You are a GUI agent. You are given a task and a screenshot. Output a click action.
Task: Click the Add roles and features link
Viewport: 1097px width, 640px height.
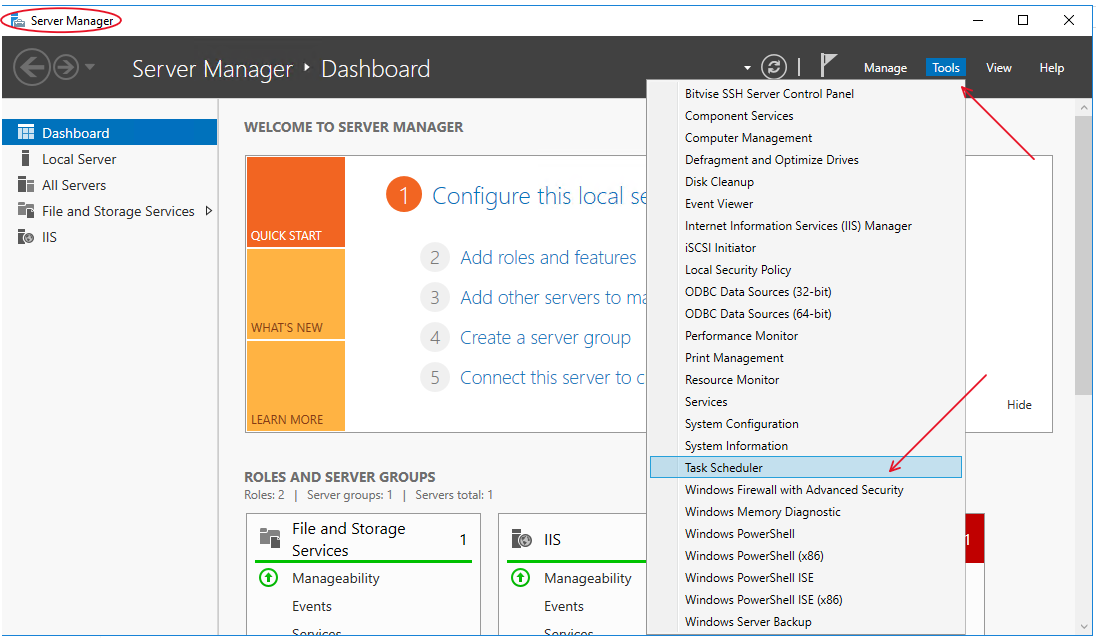click(x=548, y=257)
